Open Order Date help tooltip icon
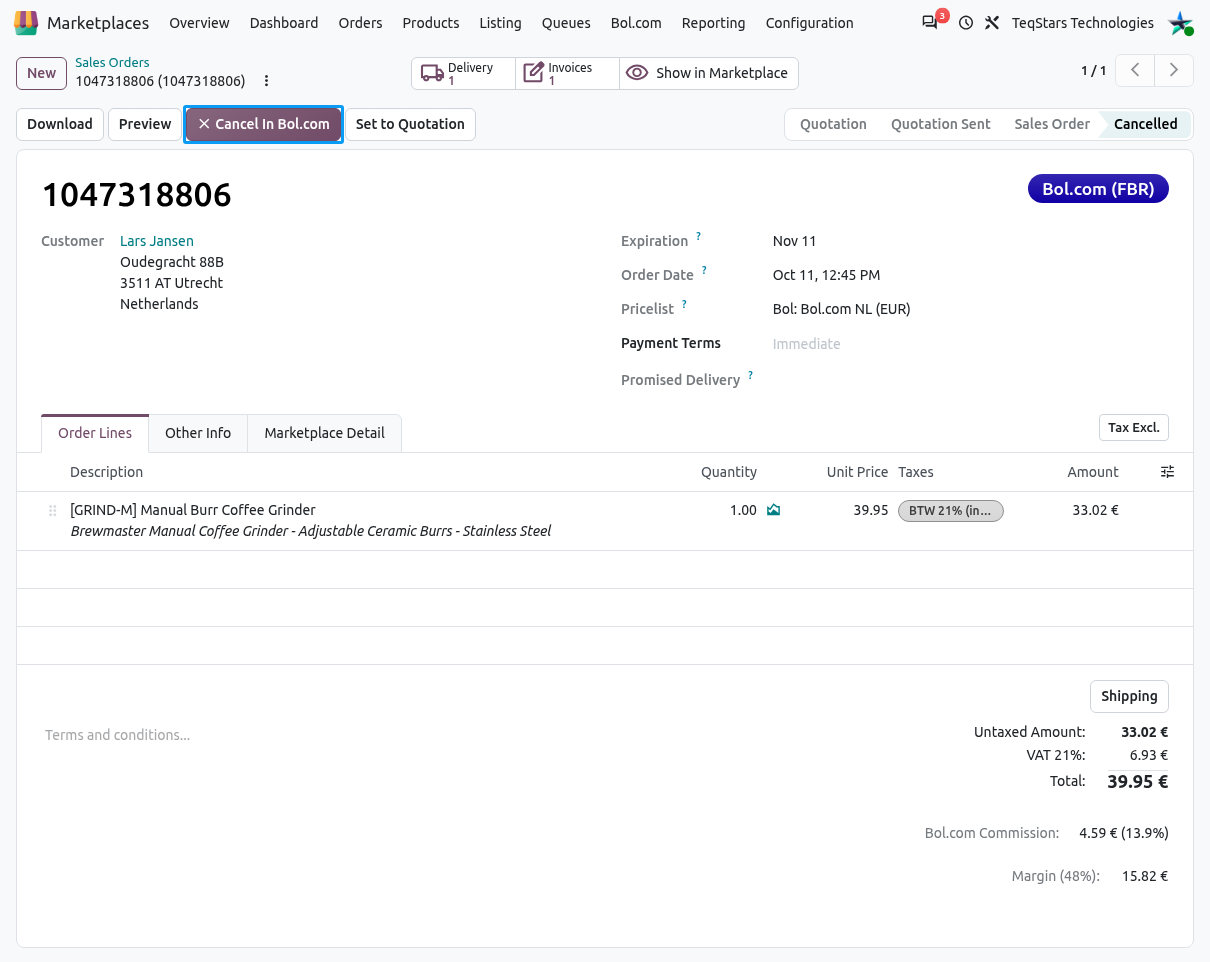The height and width of the screenshot is (962, 1210). click(x=704, y=271)
